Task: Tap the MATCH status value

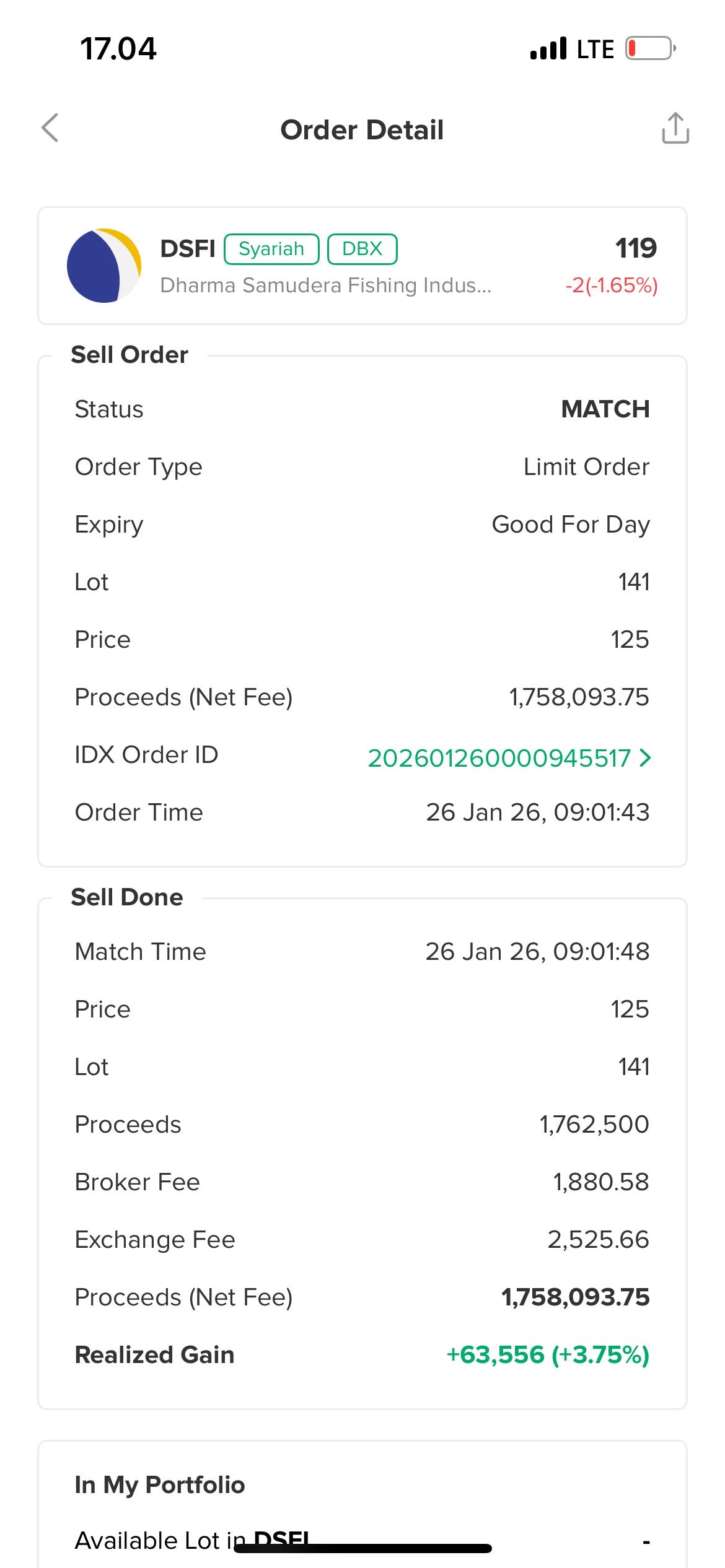Action: click(x=605, y=409)
